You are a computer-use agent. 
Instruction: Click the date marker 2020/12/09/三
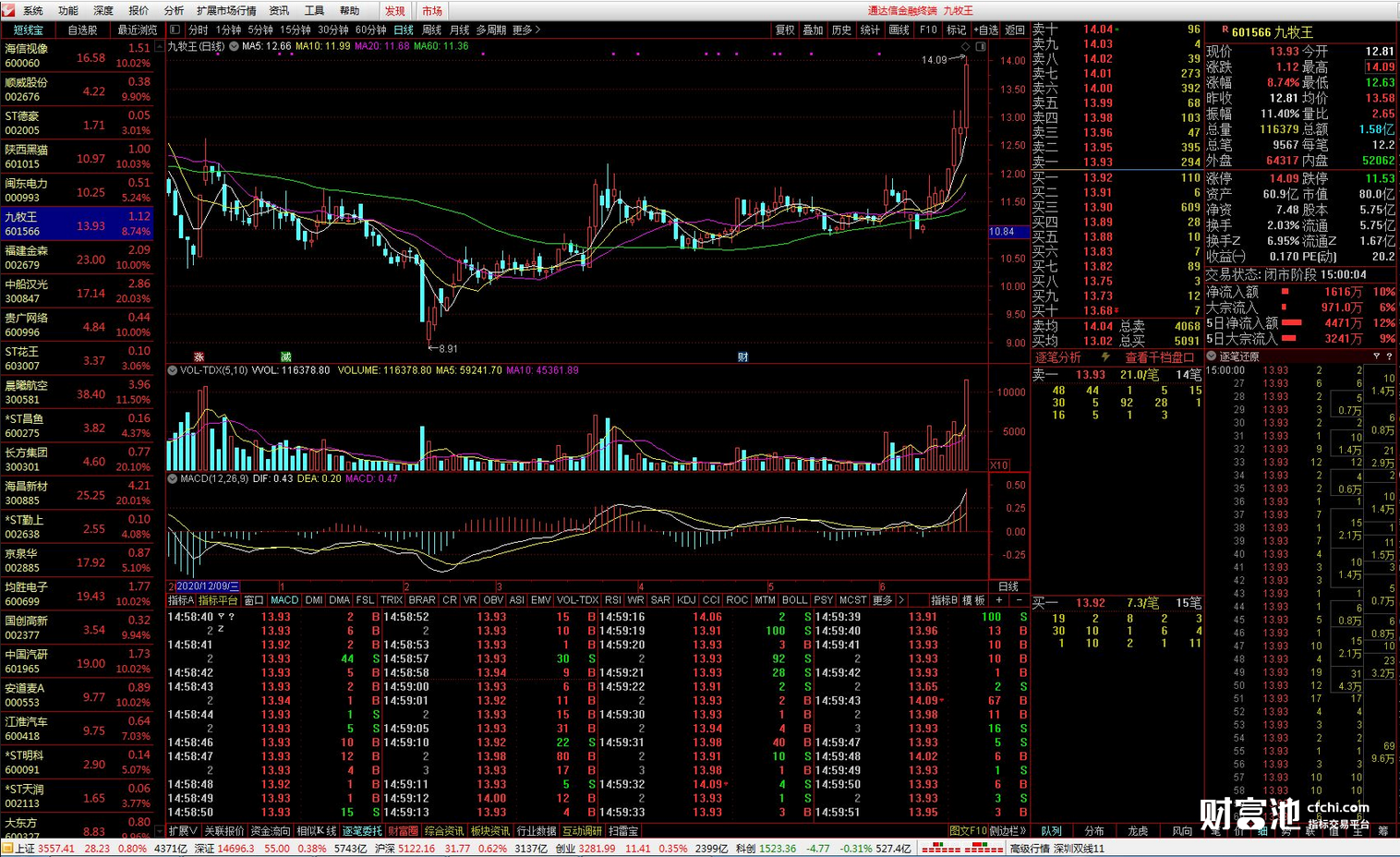pyautogui.click(x=207, y=586)
